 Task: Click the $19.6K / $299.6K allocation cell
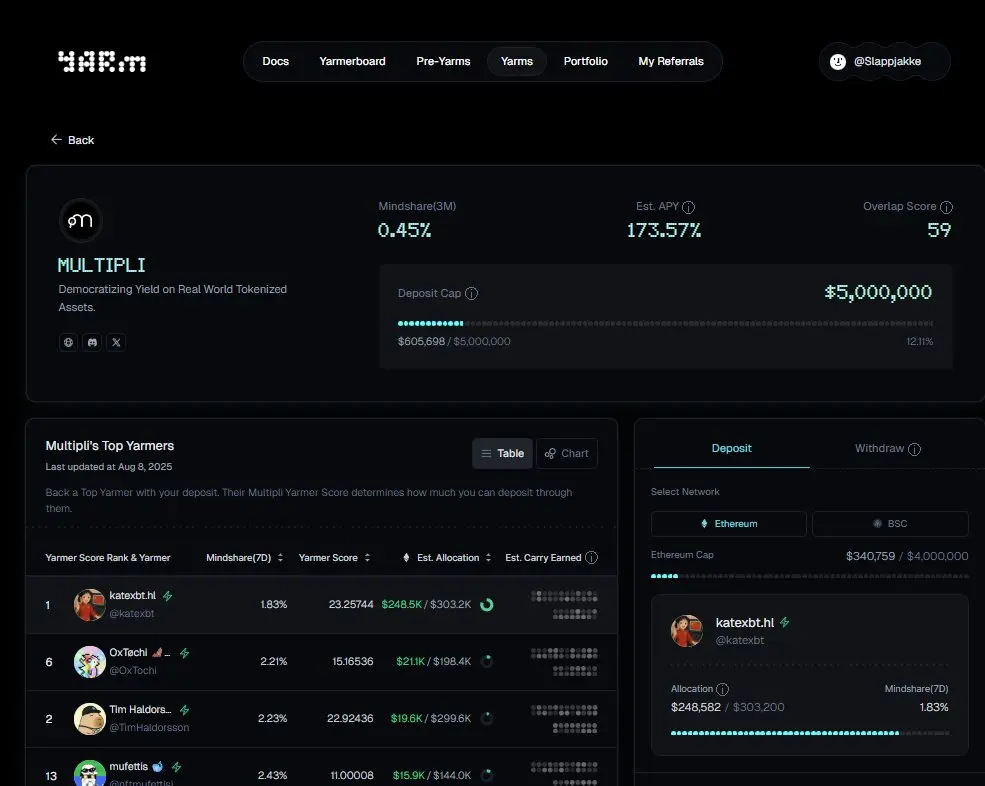pyautogui.click(x=430, y=718)
